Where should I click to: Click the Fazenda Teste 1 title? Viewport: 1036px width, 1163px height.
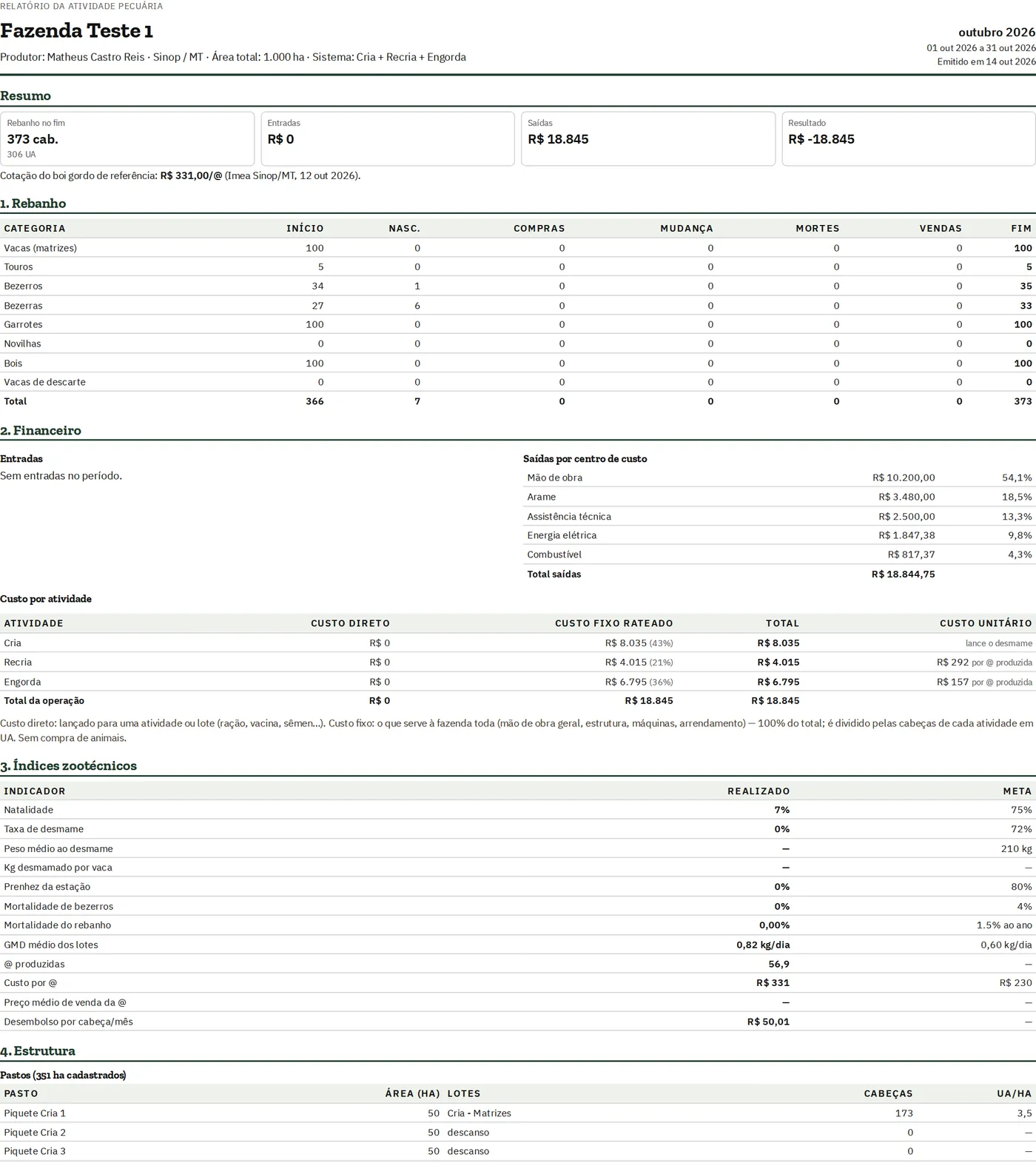coord(77,31)
